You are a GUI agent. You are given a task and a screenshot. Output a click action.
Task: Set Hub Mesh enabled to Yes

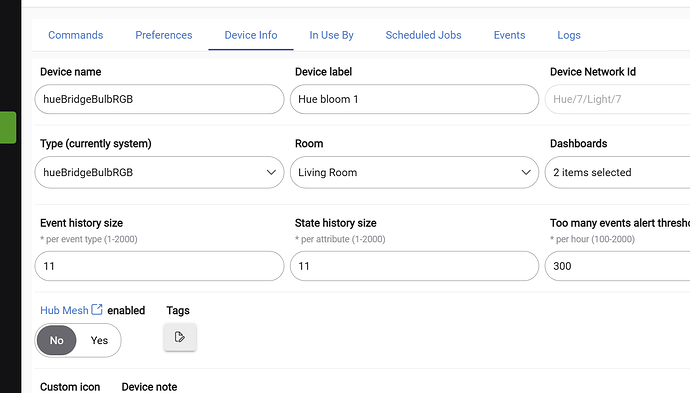coord(99,340)
